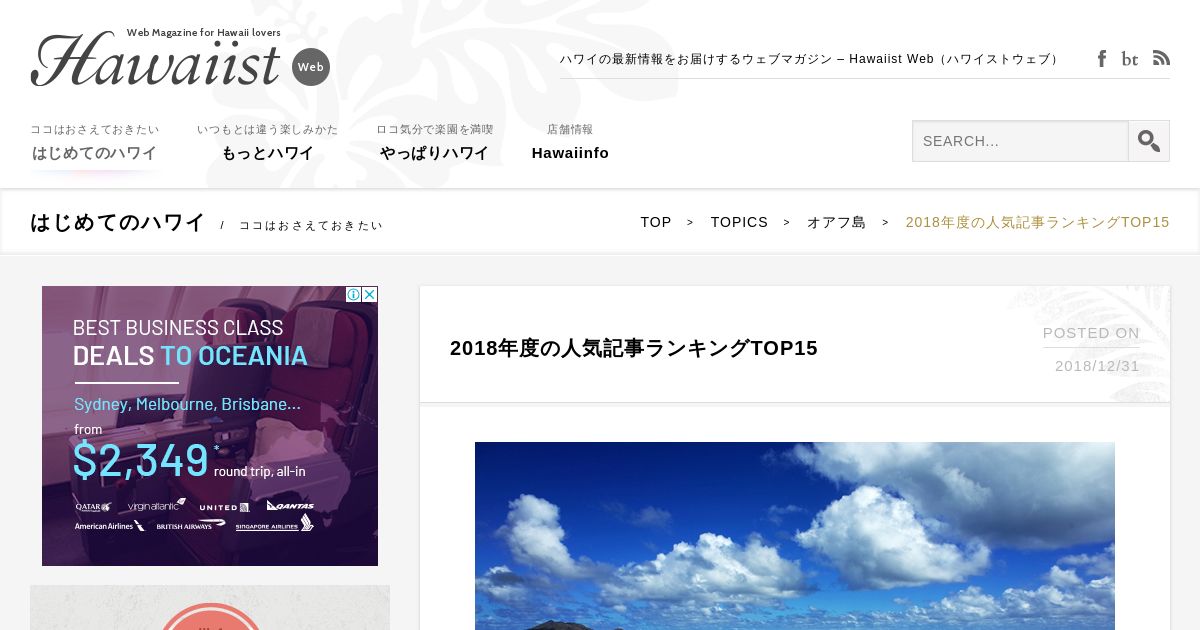1200x630 pixels.
Task: Click the magnifying glass search button
Action: pos(1149,141)
